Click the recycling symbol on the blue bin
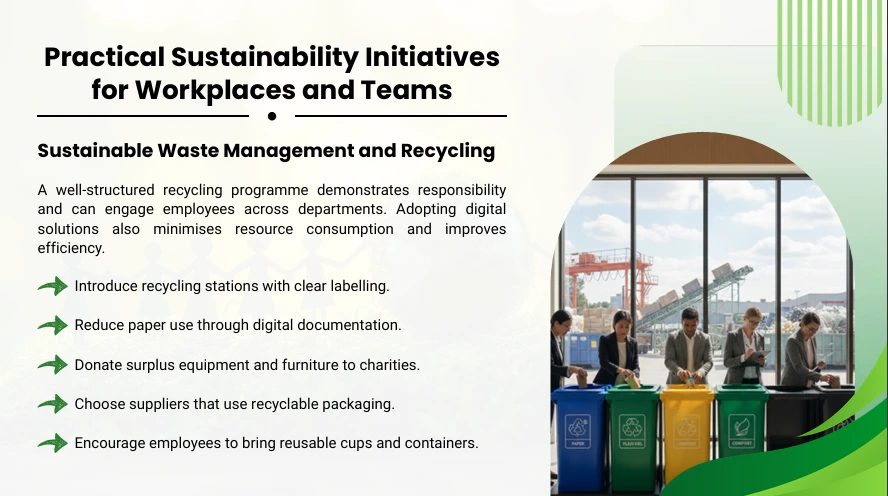This screenshot has height=496, width=888. [579, 425]
